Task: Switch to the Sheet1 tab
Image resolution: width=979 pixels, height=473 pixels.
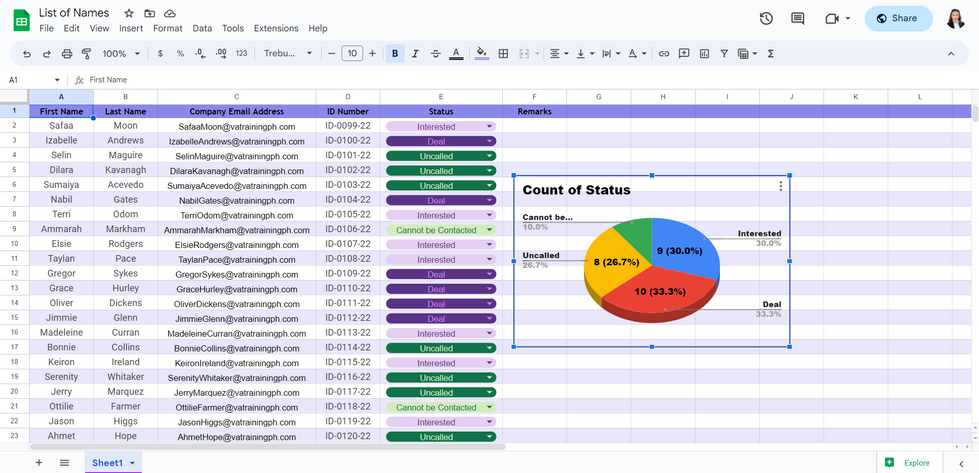Action: (107, 463)
